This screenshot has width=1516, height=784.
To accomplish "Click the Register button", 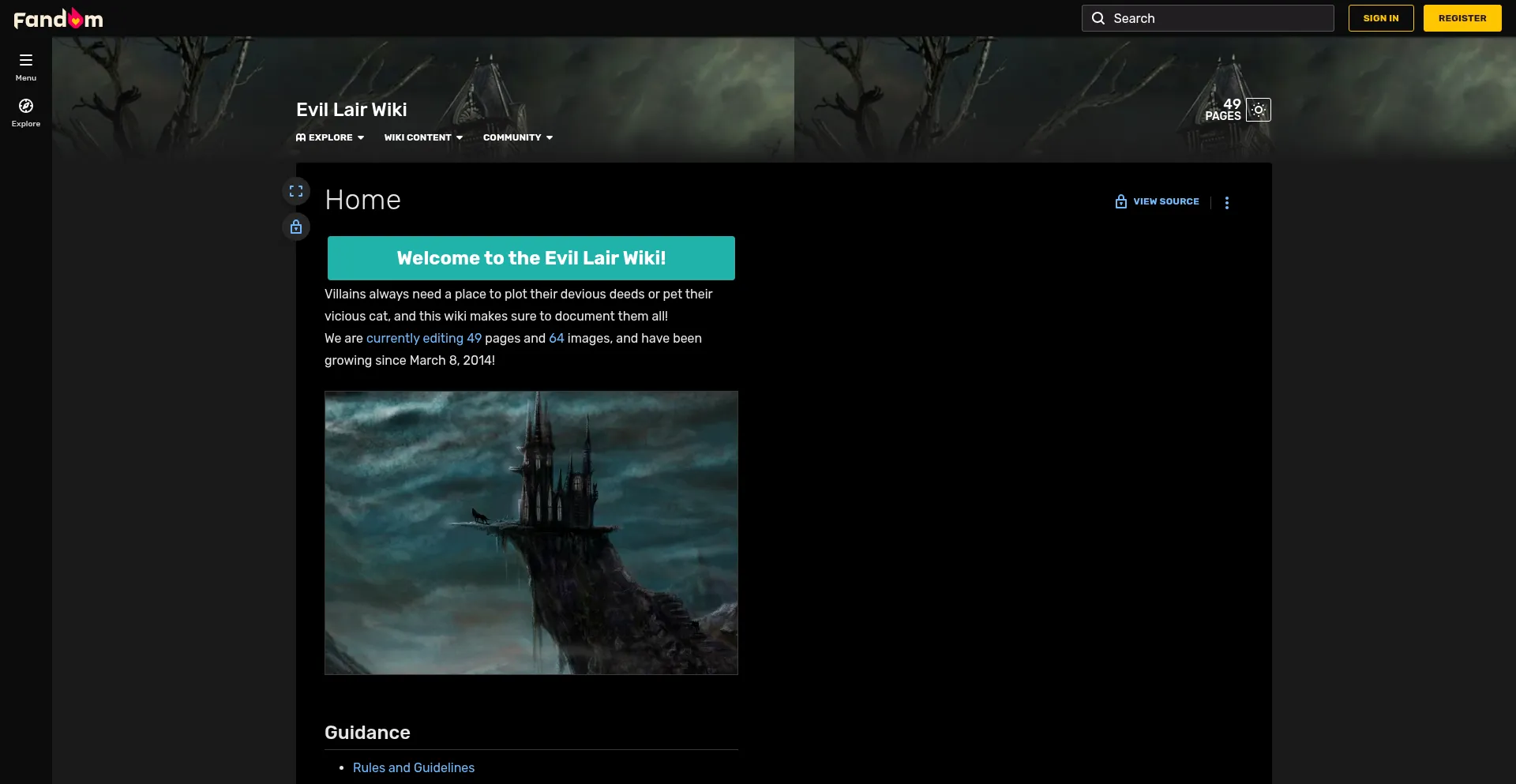I will (x=1462, y=18).
